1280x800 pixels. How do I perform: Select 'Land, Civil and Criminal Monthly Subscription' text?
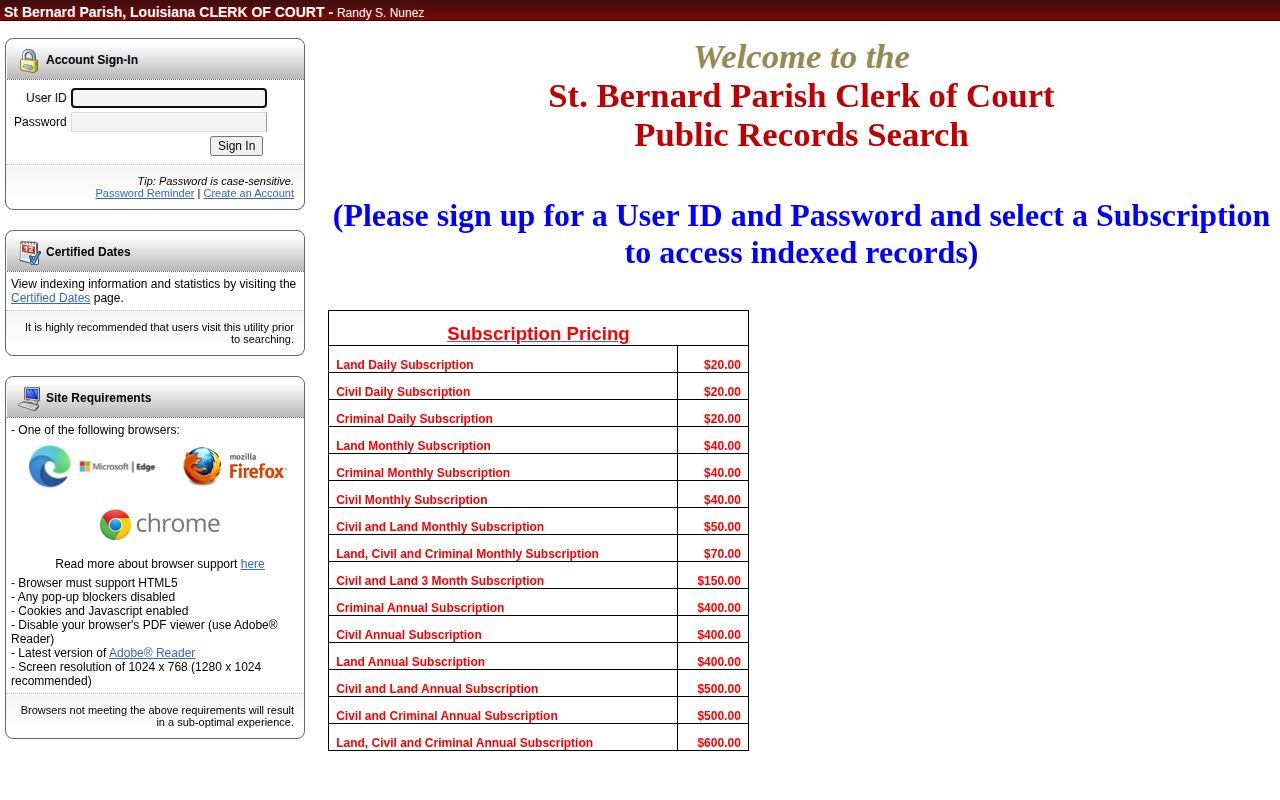click(467, 554)
